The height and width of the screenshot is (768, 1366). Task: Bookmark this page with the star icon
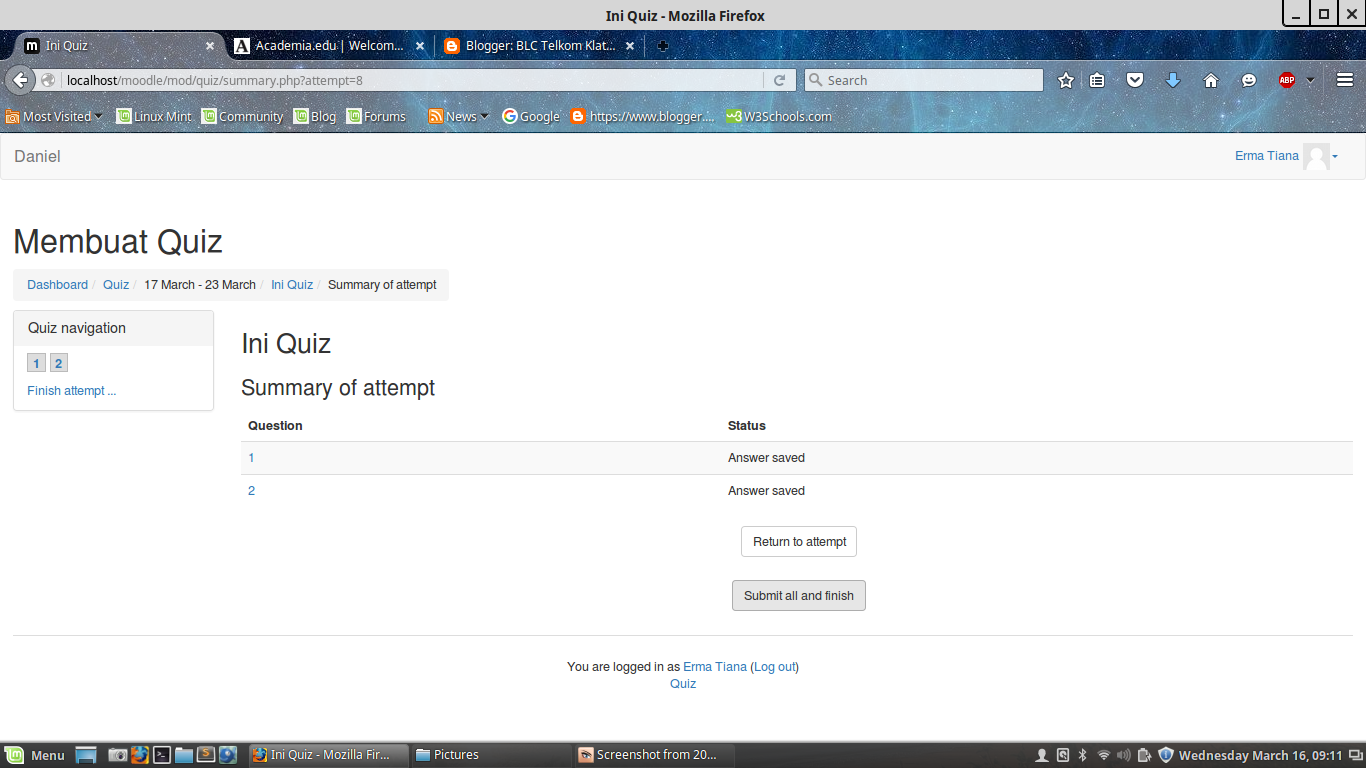tap(1066, 80)
